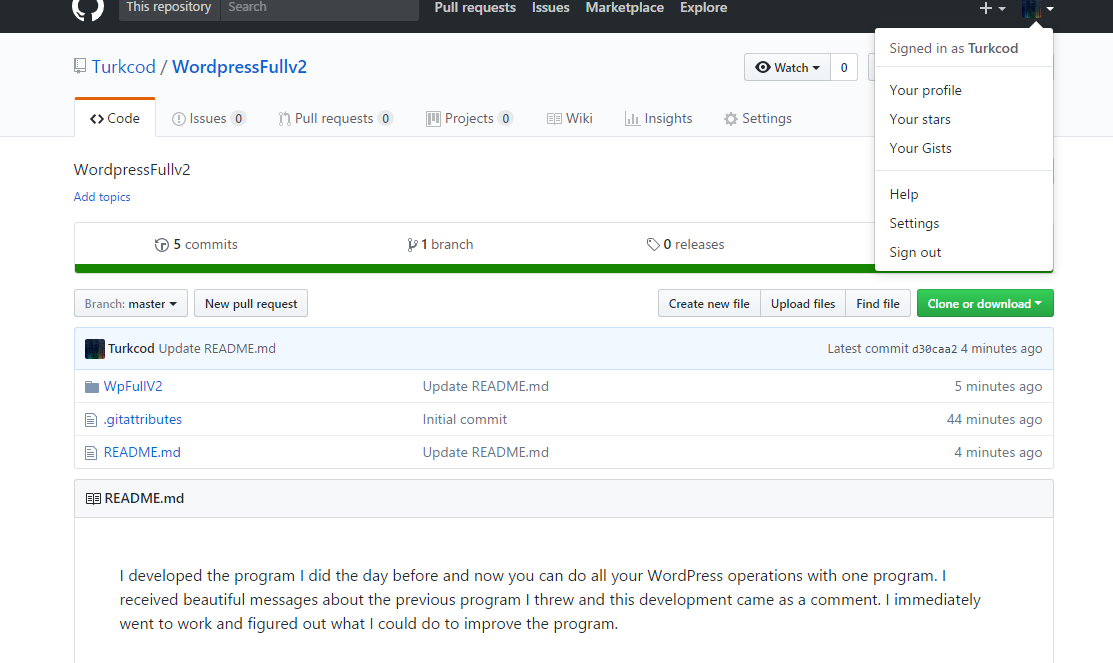
Task: Focus the repository search field
Action: (x=318, y=9)
